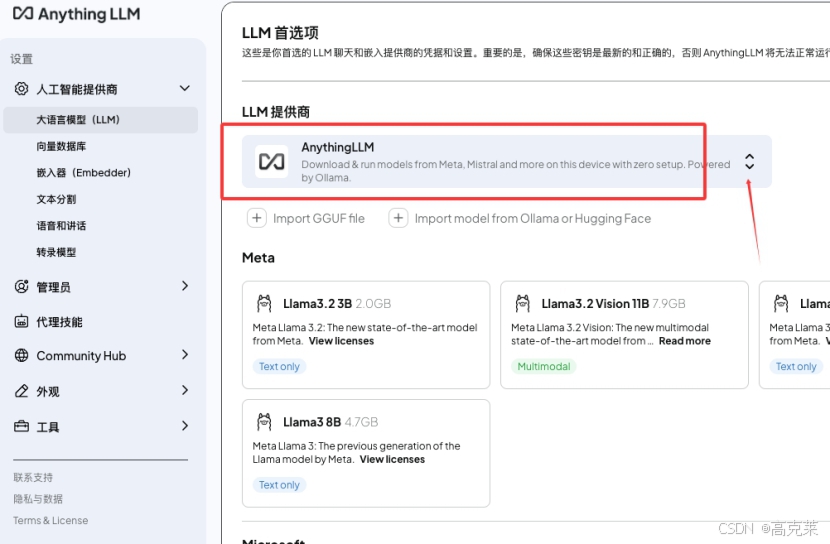Click the 工具 toolbox icon
This screenshot has width=830, height=544.
click(21, 427)
